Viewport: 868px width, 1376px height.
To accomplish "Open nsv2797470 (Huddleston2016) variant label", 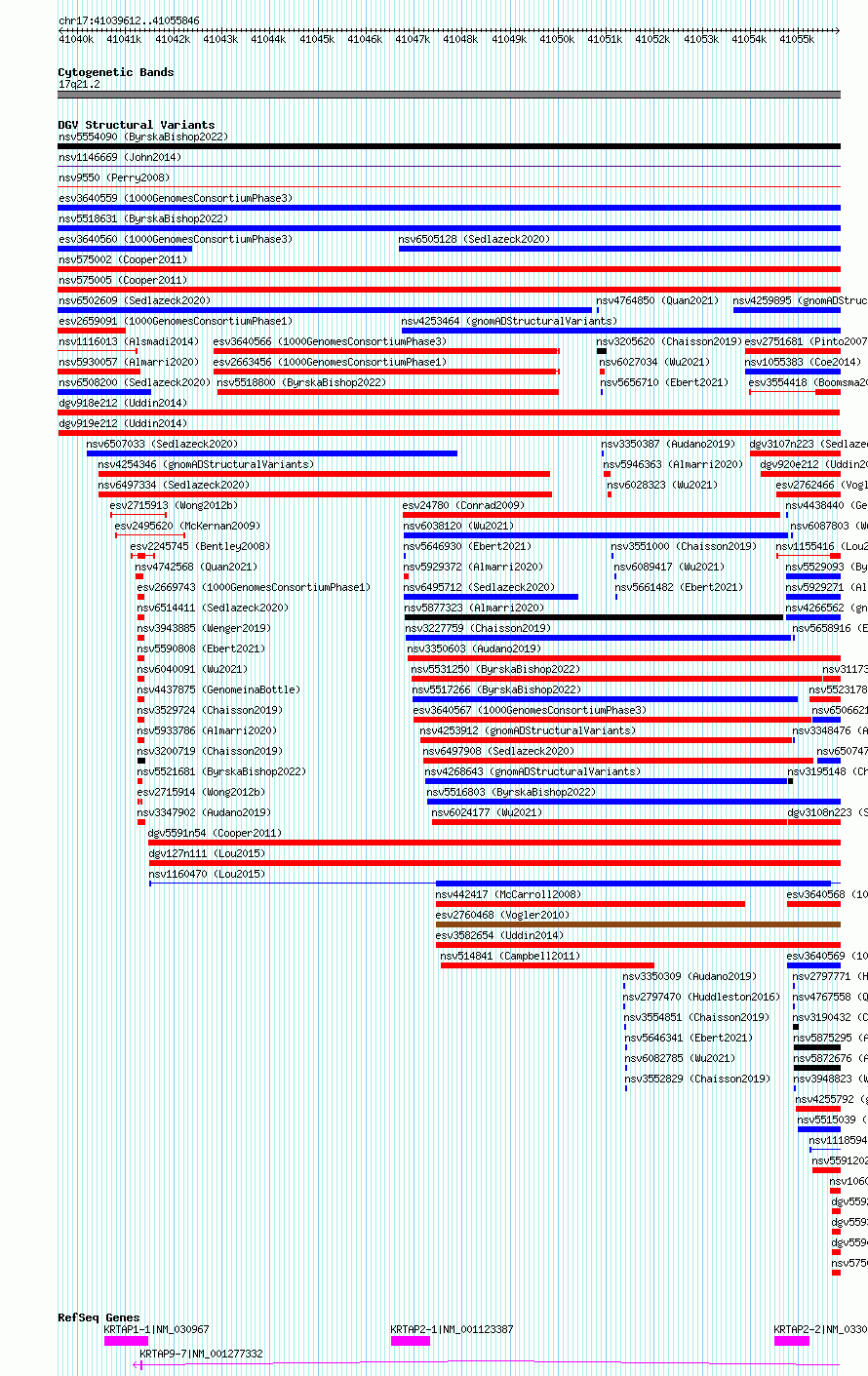I will coord(702,997).
